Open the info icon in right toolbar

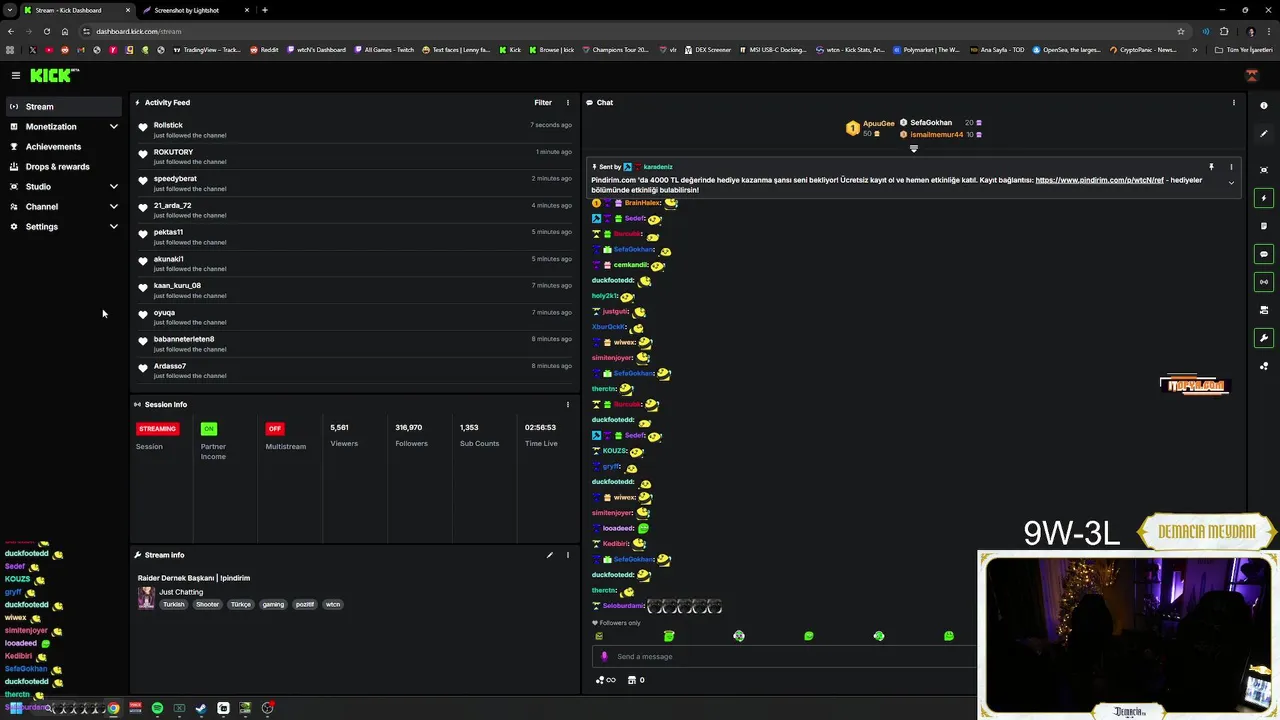tap(1264, 105)
